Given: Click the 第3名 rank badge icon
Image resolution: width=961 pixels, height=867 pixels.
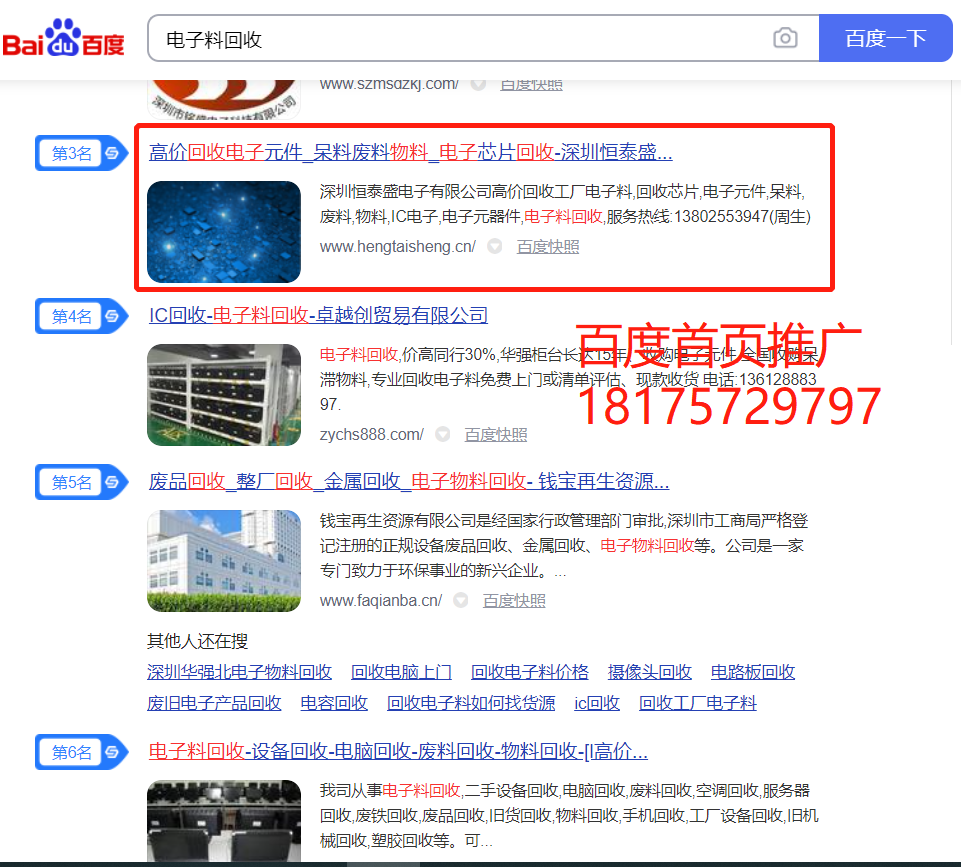Looking at the screenshot, I should [x=82, y=153].
